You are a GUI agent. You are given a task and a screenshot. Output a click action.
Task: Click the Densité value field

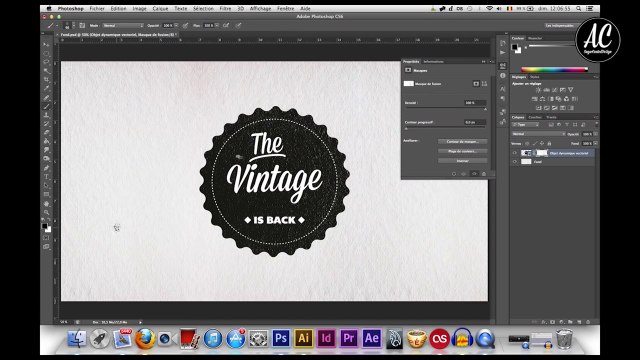click(475, 103)
